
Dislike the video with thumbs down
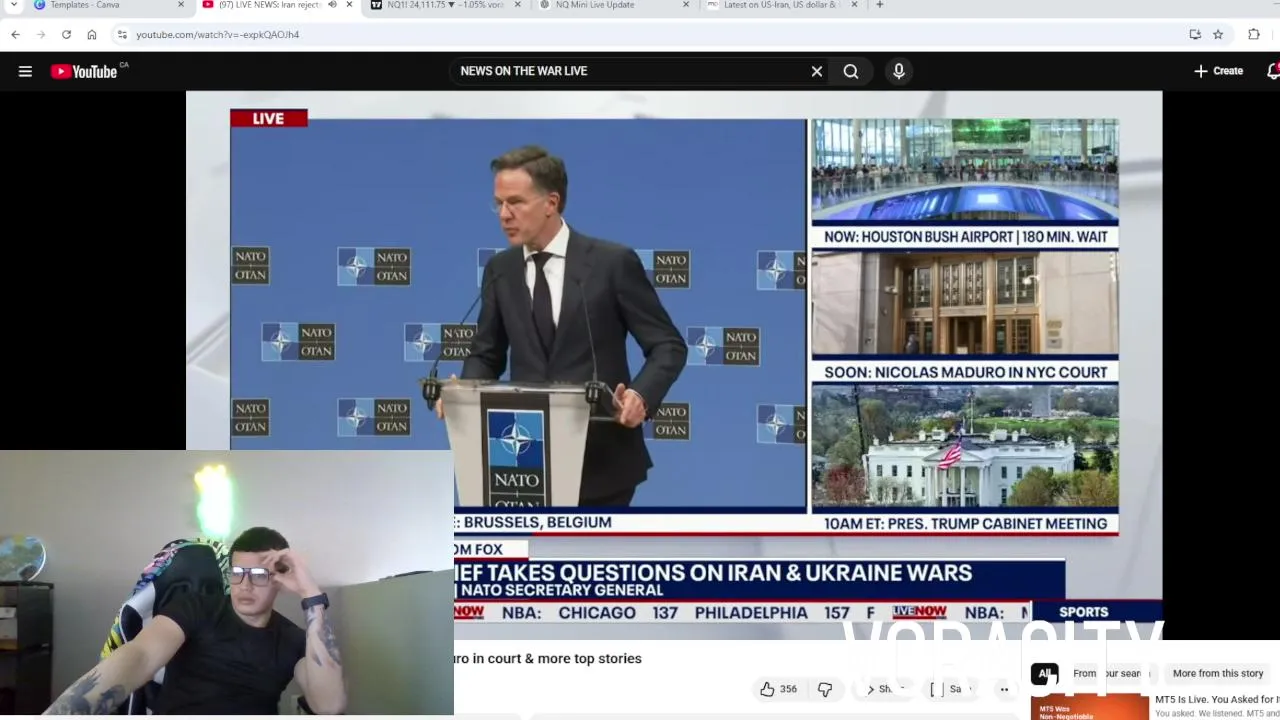[825, 689]
